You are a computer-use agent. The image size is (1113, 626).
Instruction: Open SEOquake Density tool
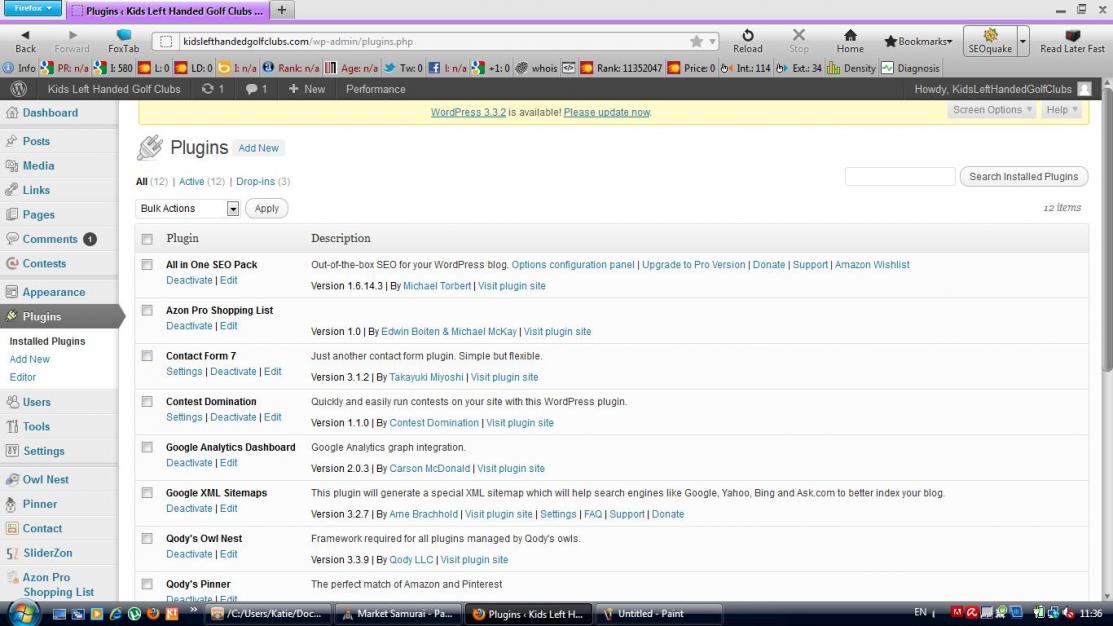tap(833, 68)
